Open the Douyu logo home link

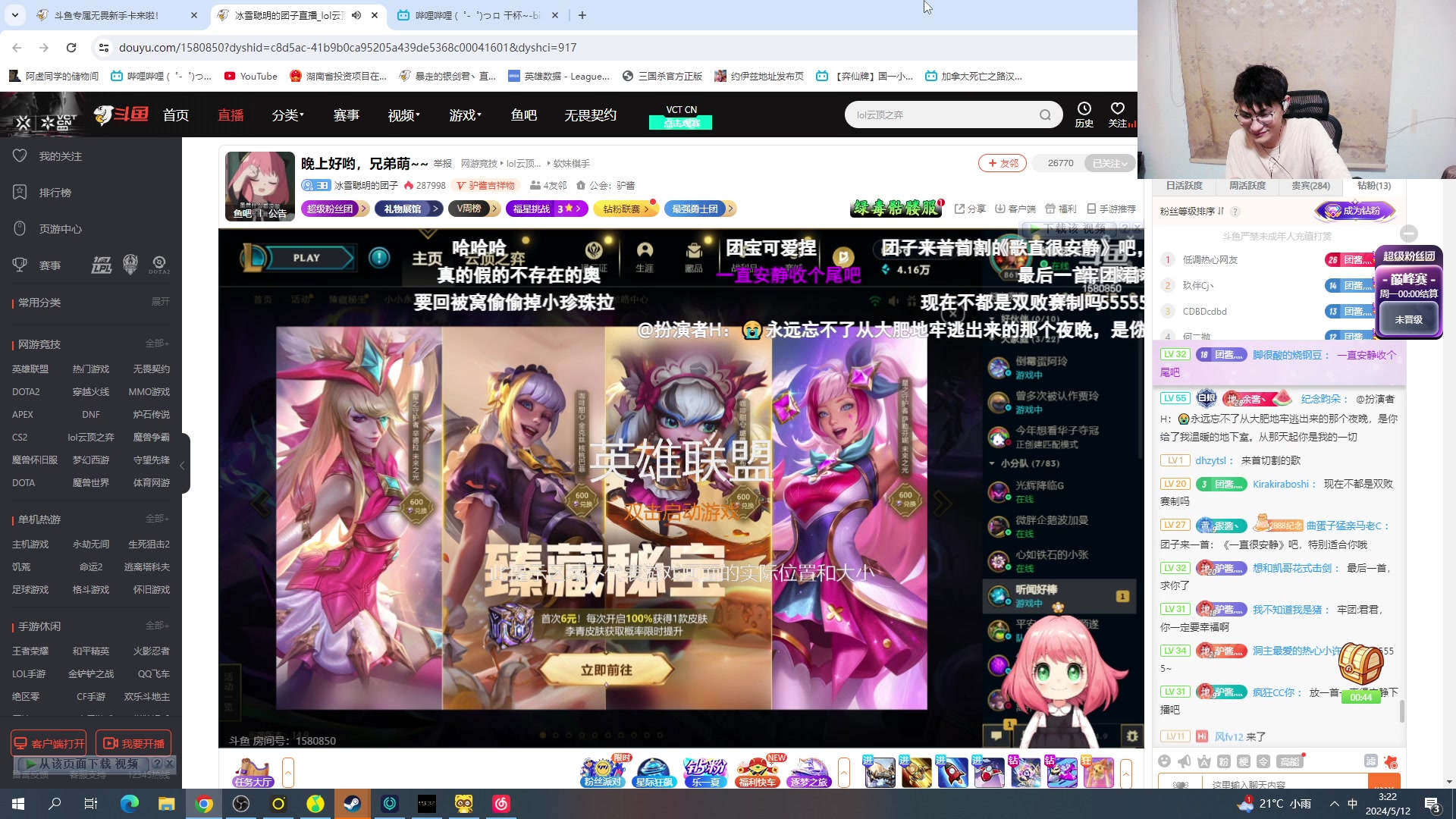[x=121, y=115]
